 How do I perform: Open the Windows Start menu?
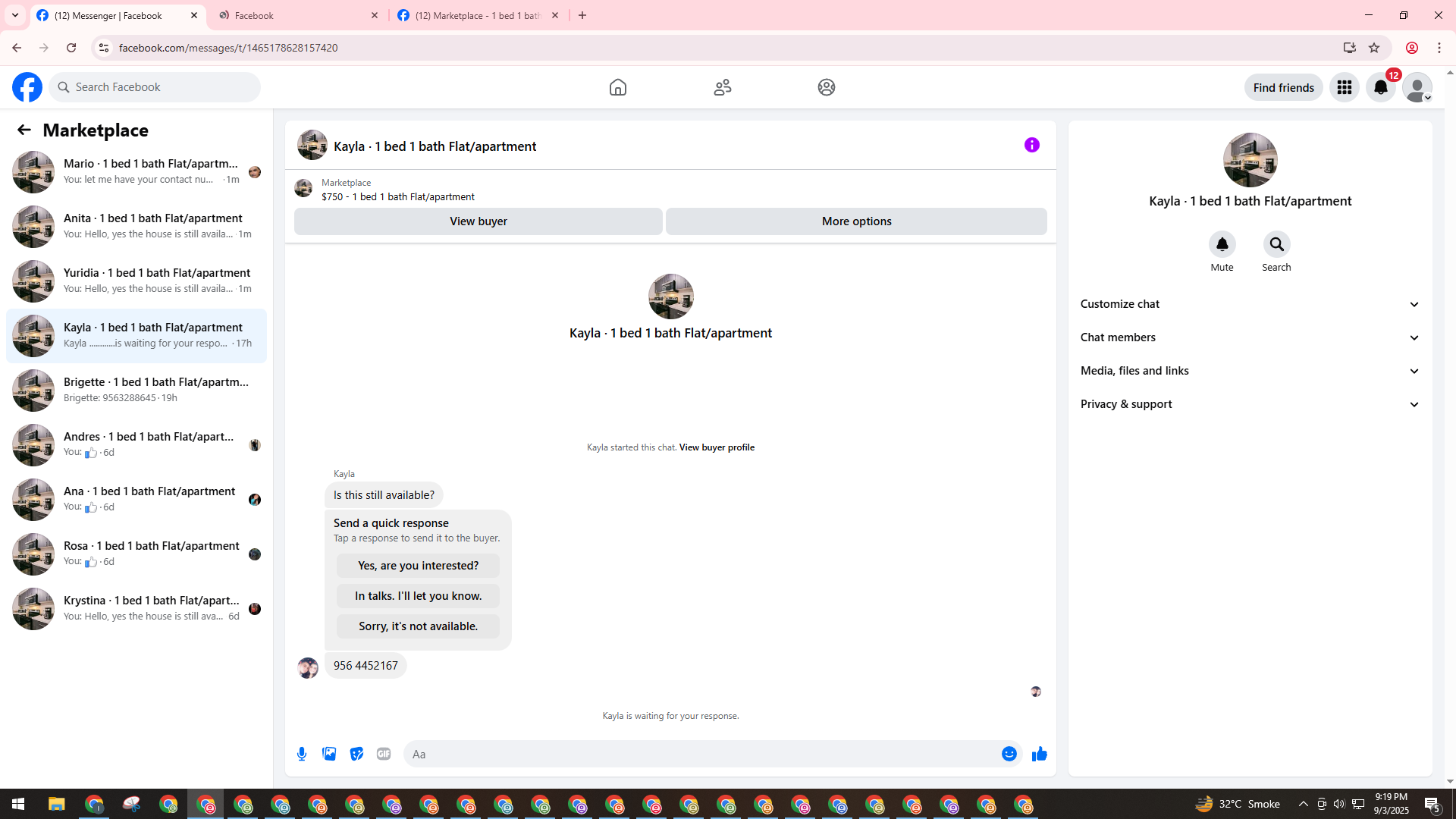coord(18,804)
